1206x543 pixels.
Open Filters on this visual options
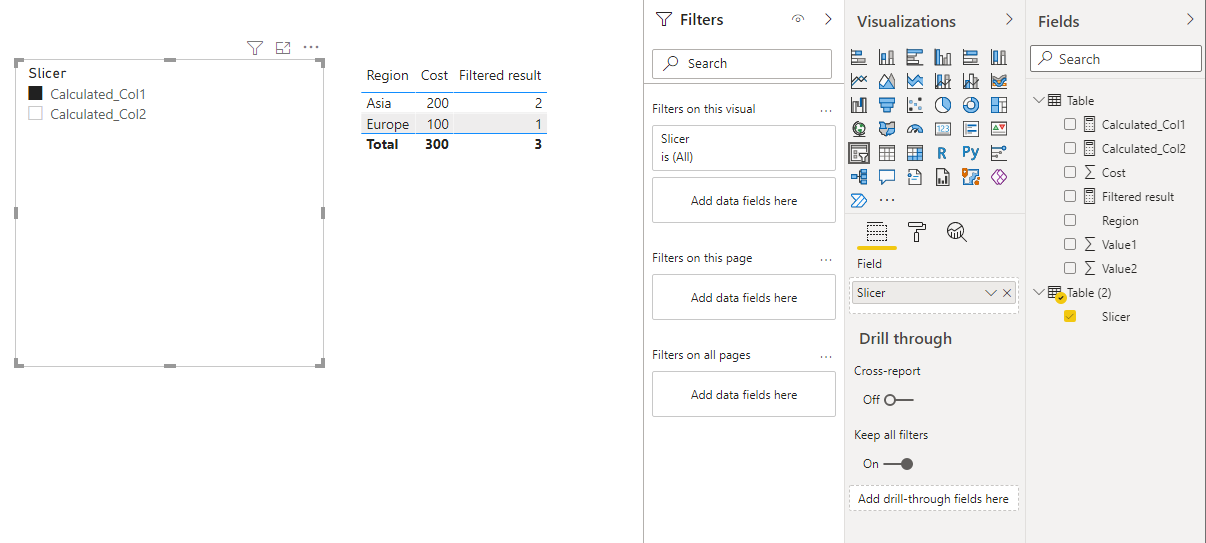click(x=826, y=109)
